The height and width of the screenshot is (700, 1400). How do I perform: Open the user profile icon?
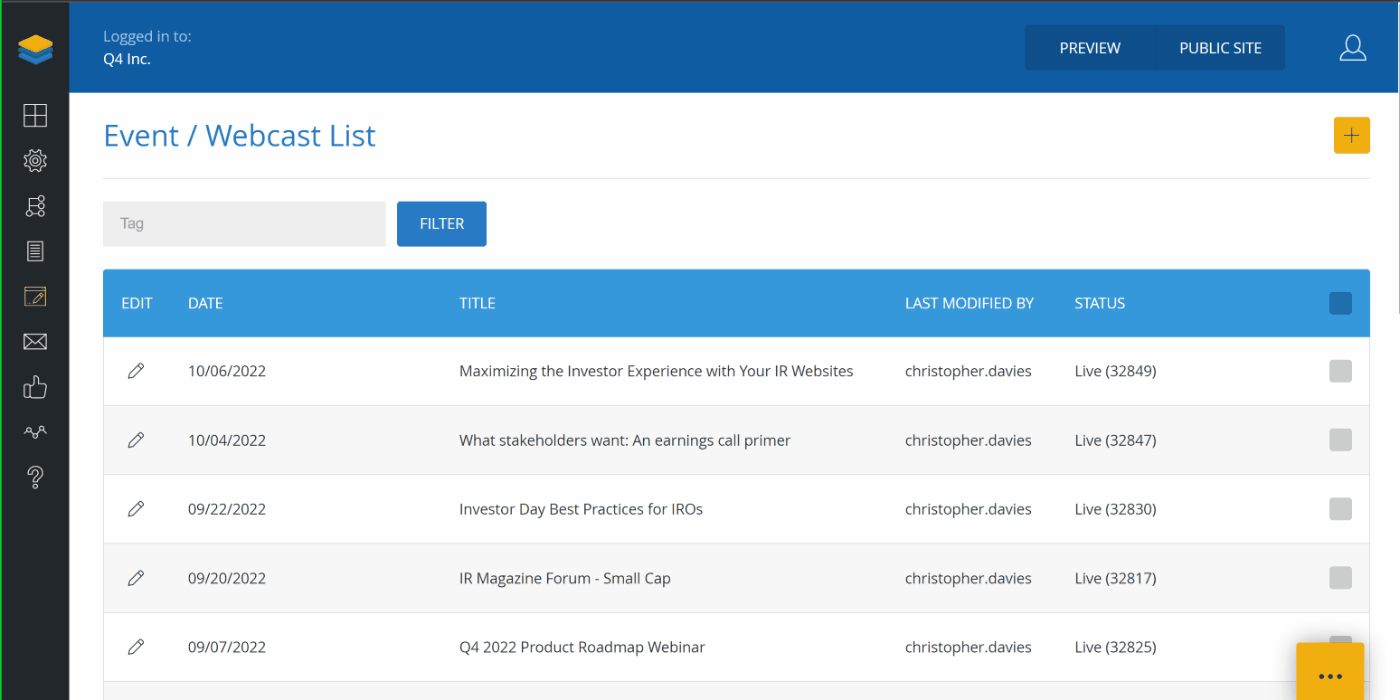pos(1352,48)
